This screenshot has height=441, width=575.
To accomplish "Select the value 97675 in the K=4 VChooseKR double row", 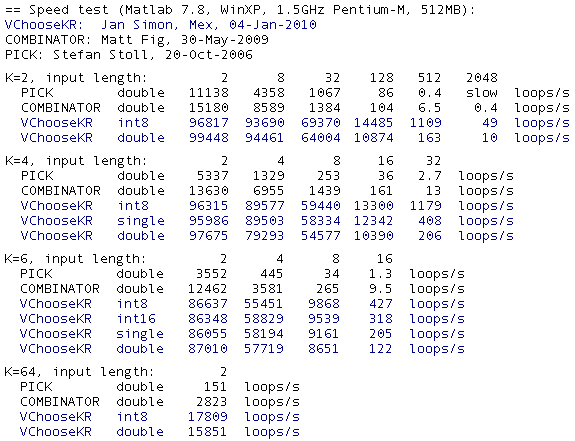I will coord(209,236).
